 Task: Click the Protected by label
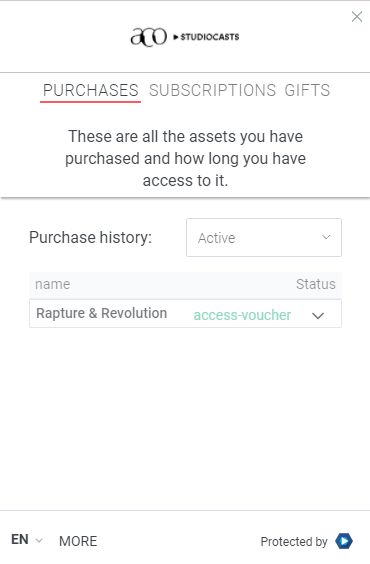[294, 541]
